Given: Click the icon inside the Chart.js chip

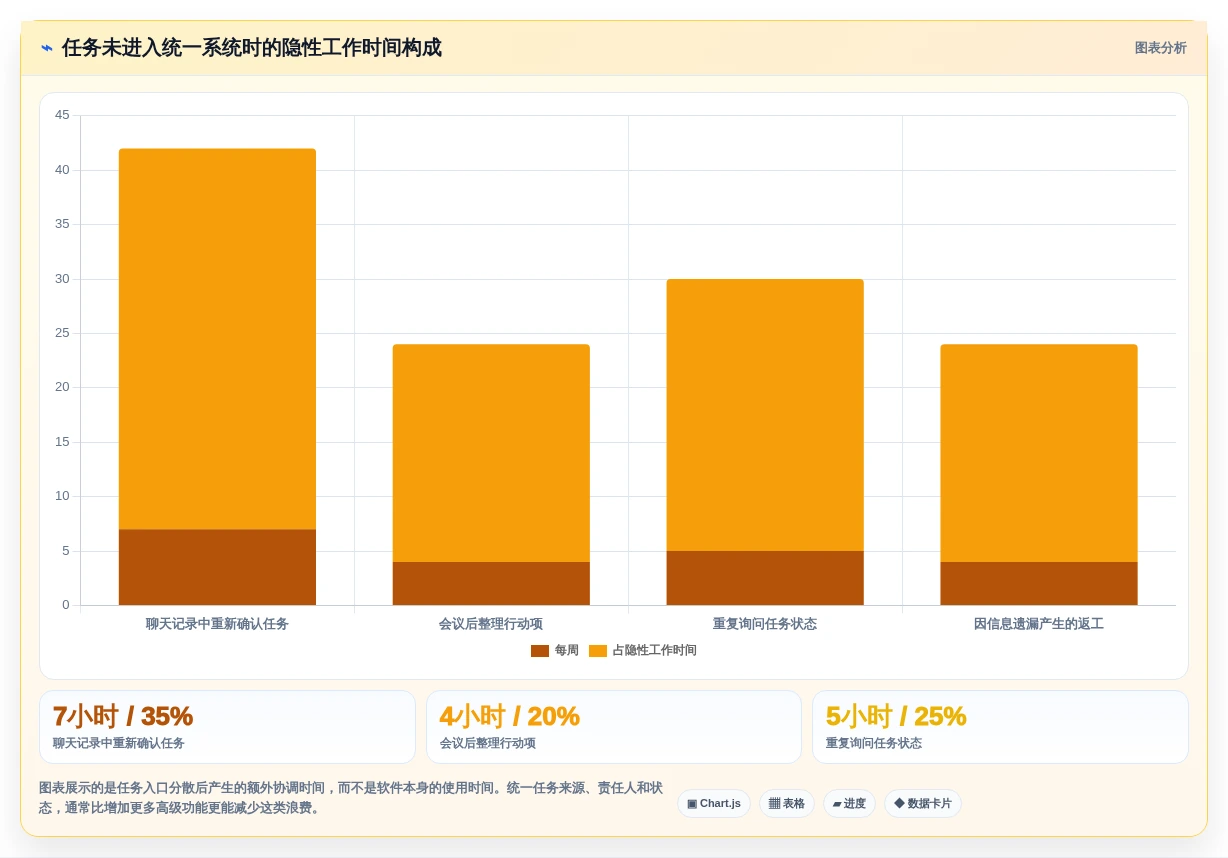Looking at the screenshot, I should tap(692, 804).
